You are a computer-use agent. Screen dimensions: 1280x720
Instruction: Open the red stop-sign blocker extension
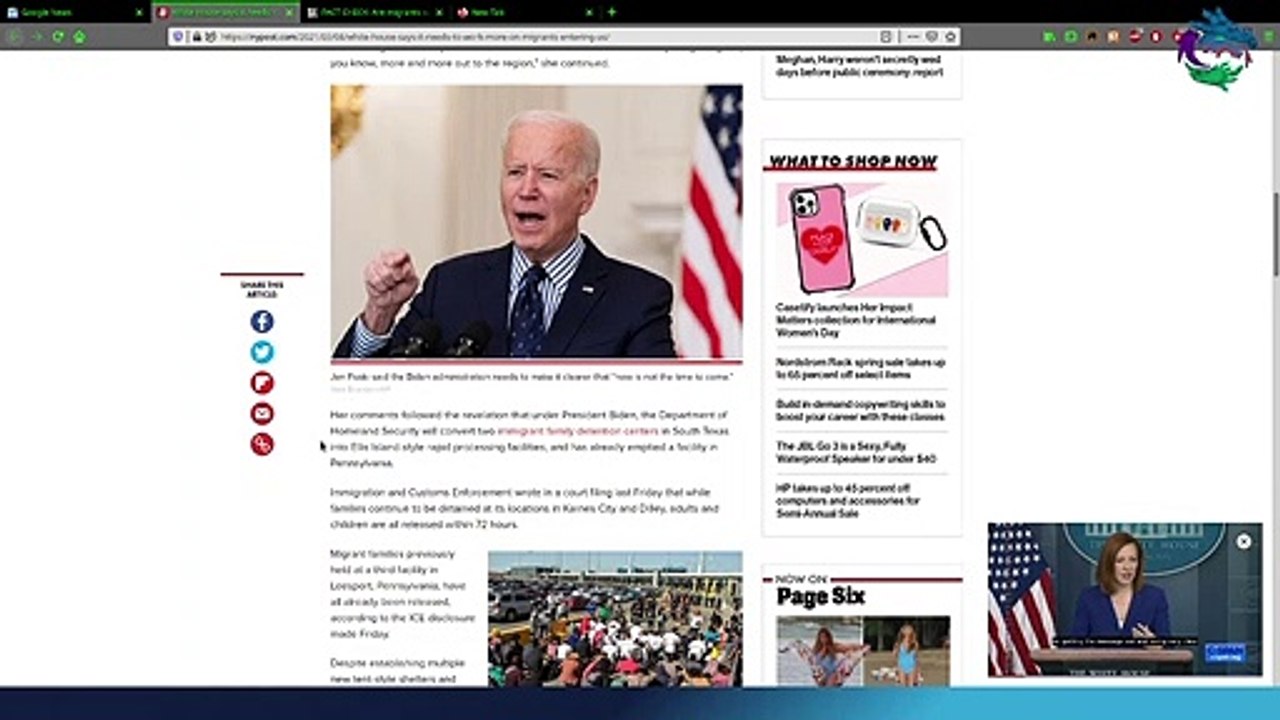click(x=1135, y=36)
